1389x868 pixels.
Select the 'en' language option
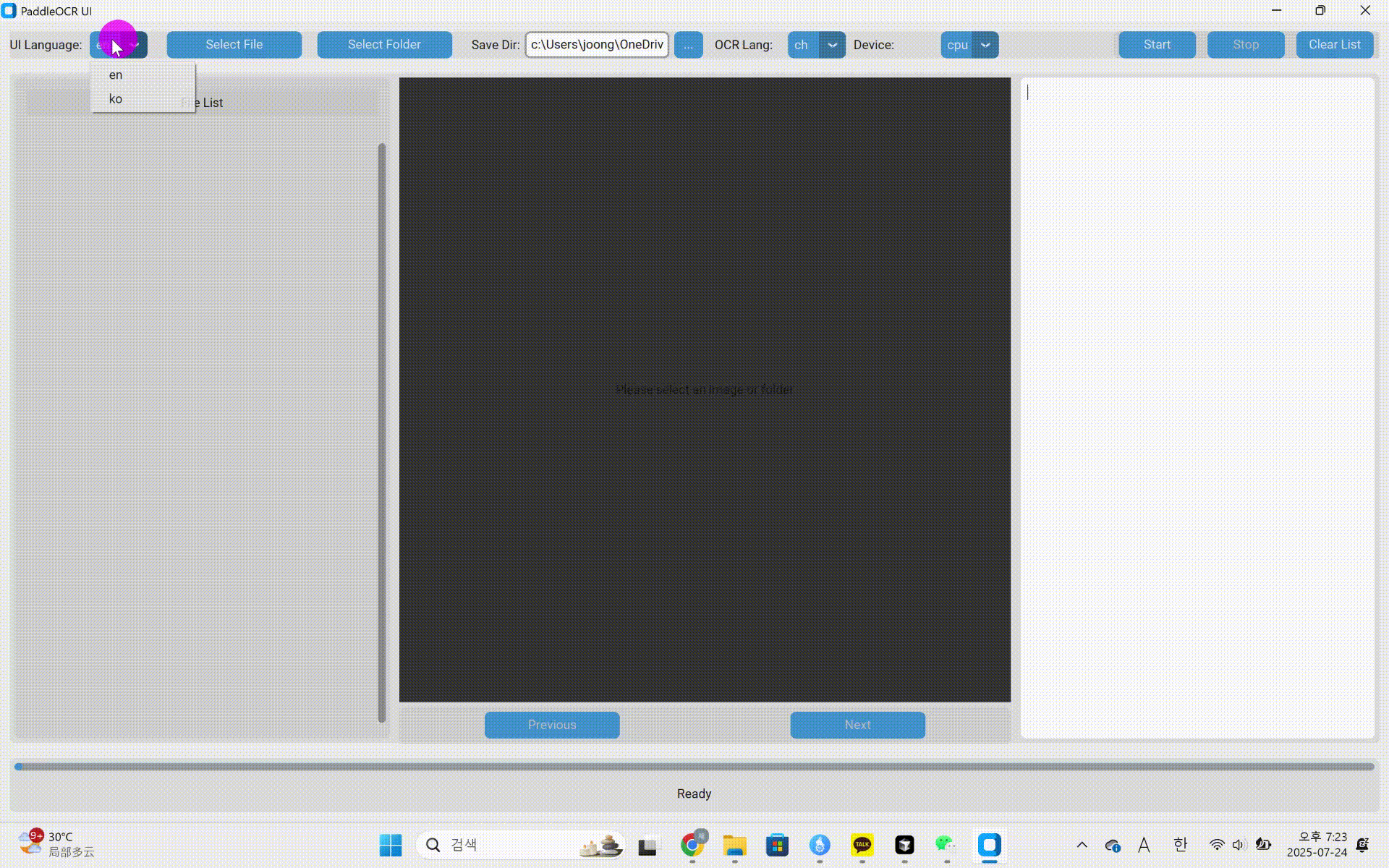[x=116, y=75]
